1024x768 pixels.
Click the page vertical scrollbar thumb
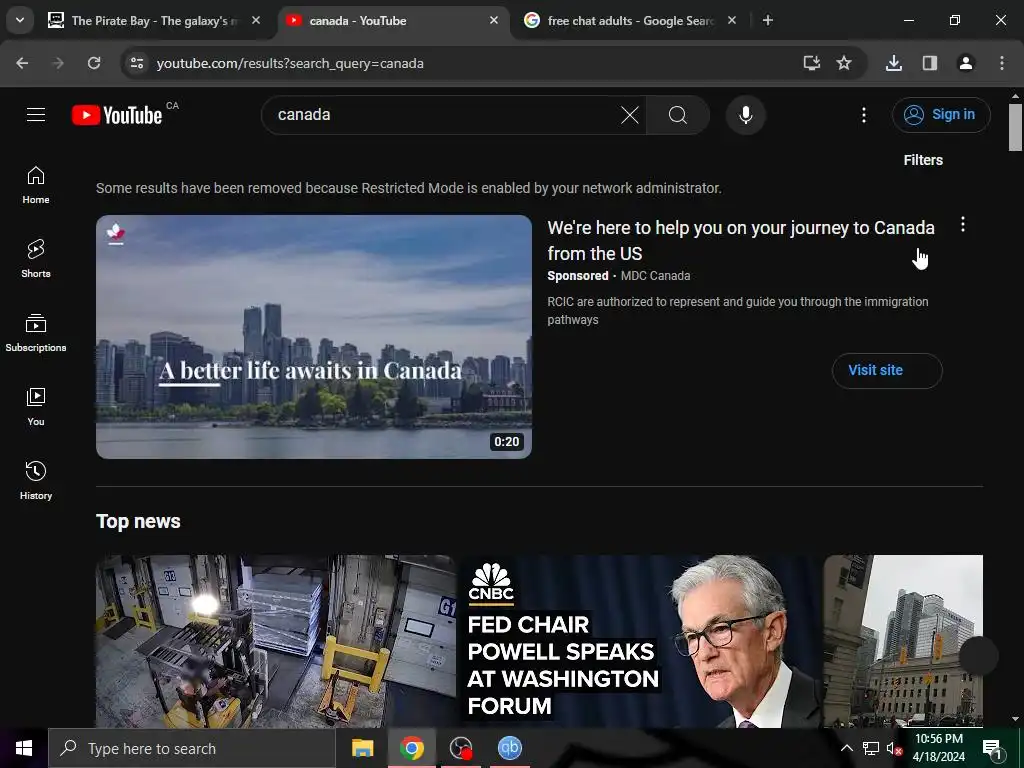click(x=1015, y=128)
